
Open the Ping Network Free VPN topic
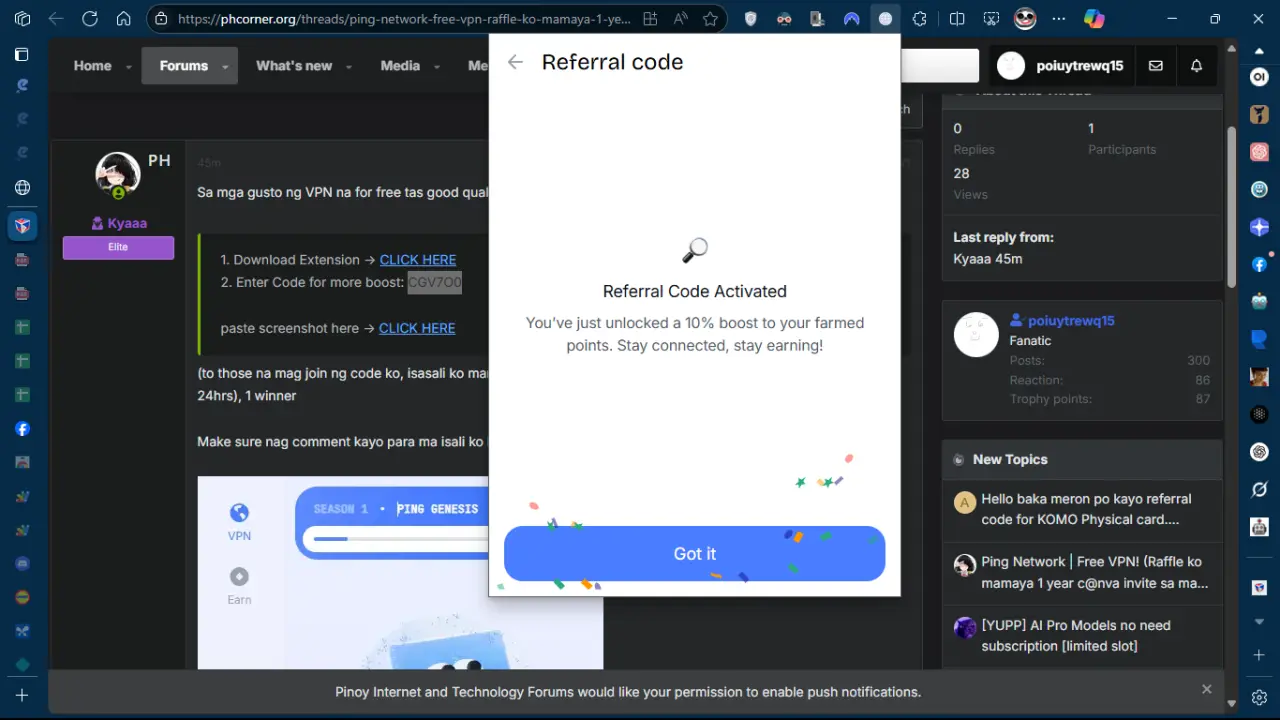[1095, 572]
